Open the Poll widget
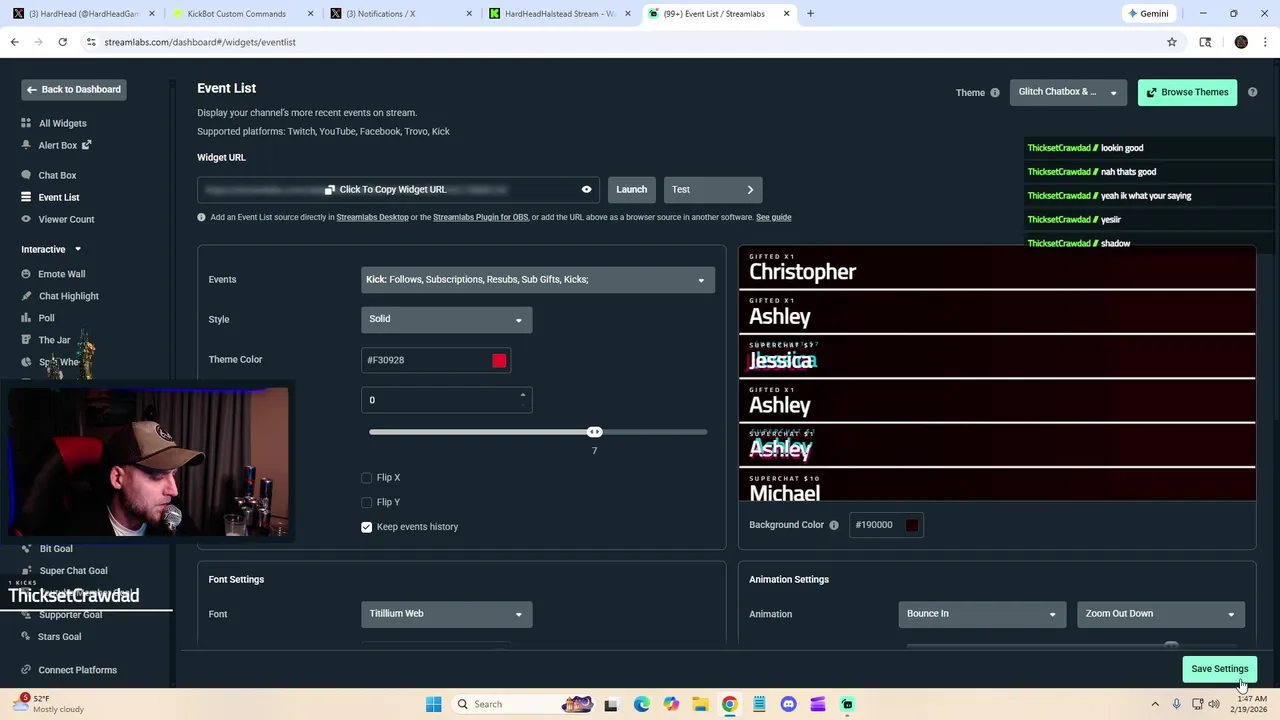 click(x=46, y=318)
